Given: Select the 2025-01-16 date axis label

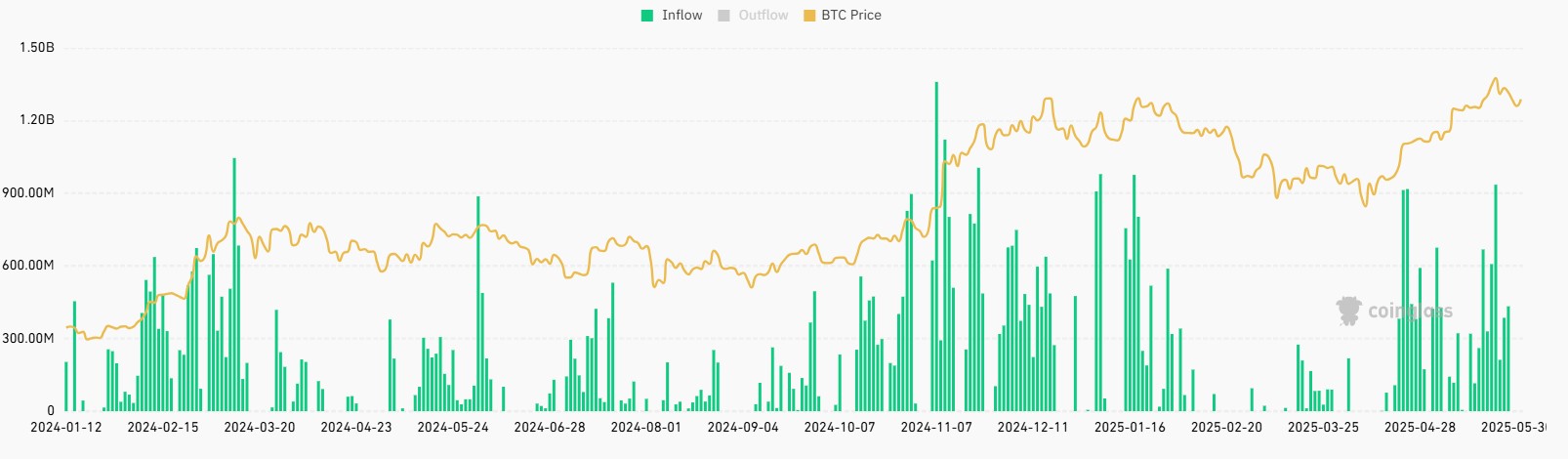Looking at the screenshot, I should [x=1130, y=428].
